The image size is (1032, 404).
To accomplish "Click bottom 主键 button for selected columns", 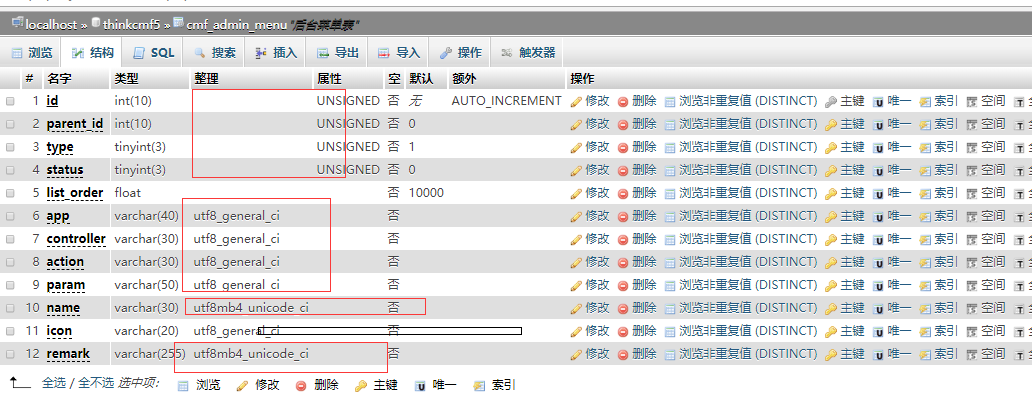I will click(377, 385).
